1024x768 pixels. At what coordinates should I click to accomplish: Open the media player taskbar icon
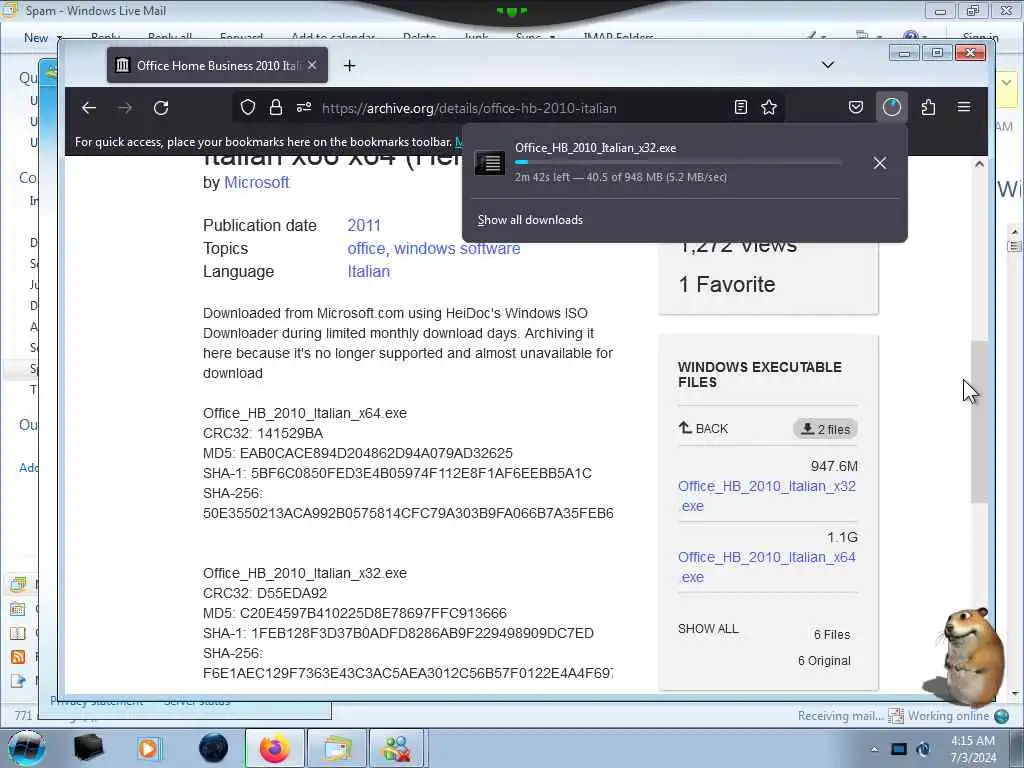[148, 748]
